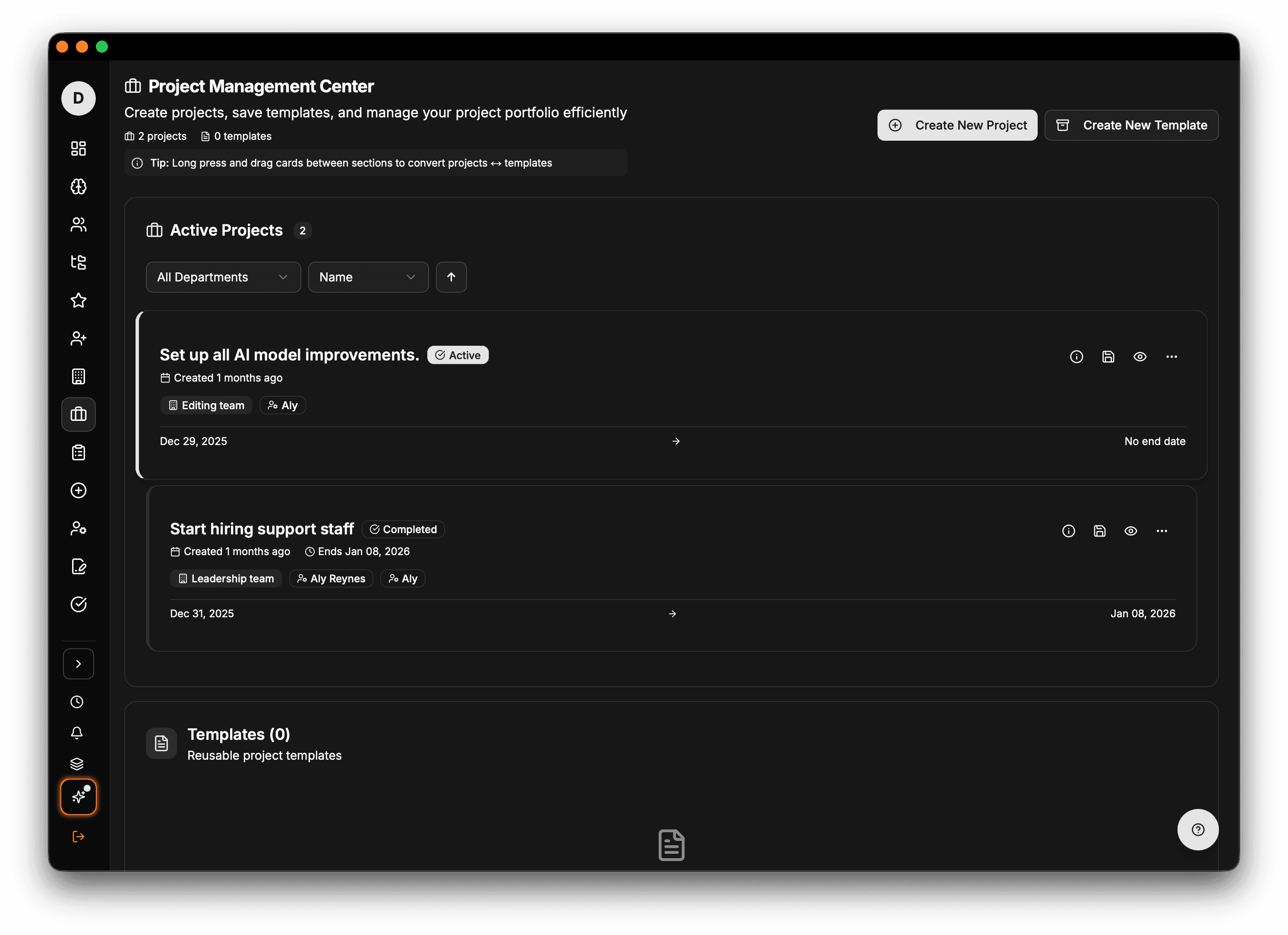The width and height of the screenshot is (1288, 935).
Task: Open the clock history sidebar icon
Action: point(77,702)
